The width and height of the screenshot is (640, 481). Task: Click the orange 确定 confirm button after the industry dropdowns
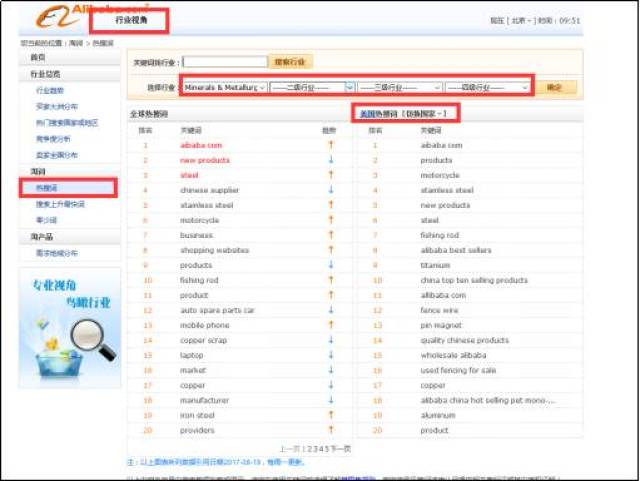click(556, 87)
